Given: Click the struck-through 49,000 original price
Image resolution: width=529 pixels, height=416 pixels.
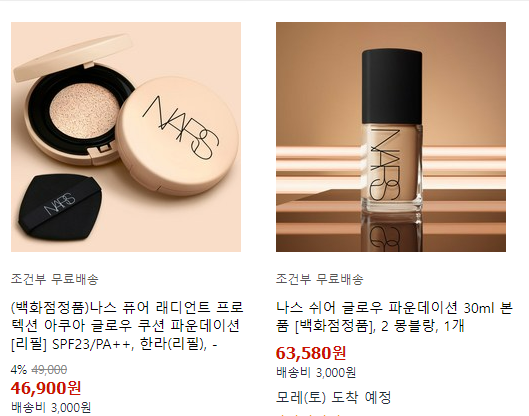Looking at the screenshot, I should tap(49, 370).
